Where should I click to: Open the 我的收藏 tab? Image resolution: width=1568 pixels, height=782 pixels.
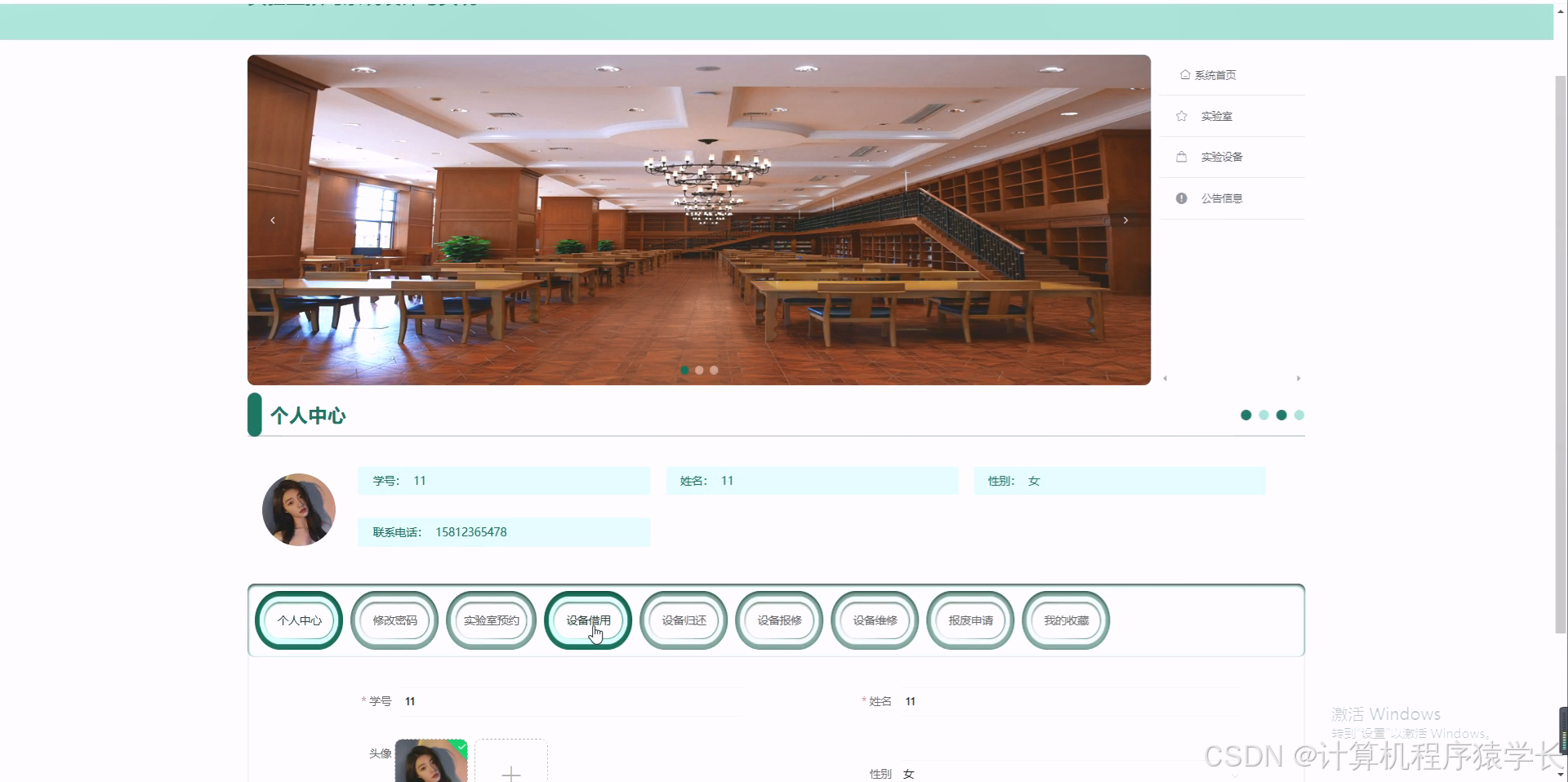pyautogui.click(x=1066, y=620)
